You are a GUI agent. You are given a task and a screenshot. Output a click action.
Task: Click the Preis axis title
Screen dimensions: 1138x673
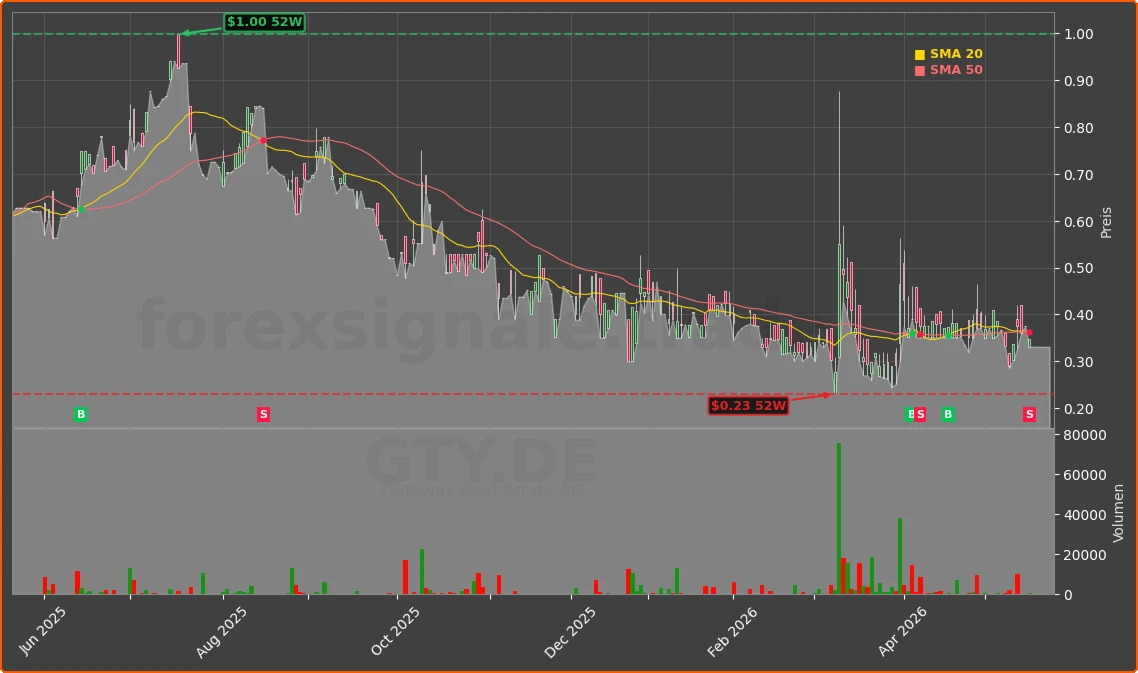(1106, 222)
